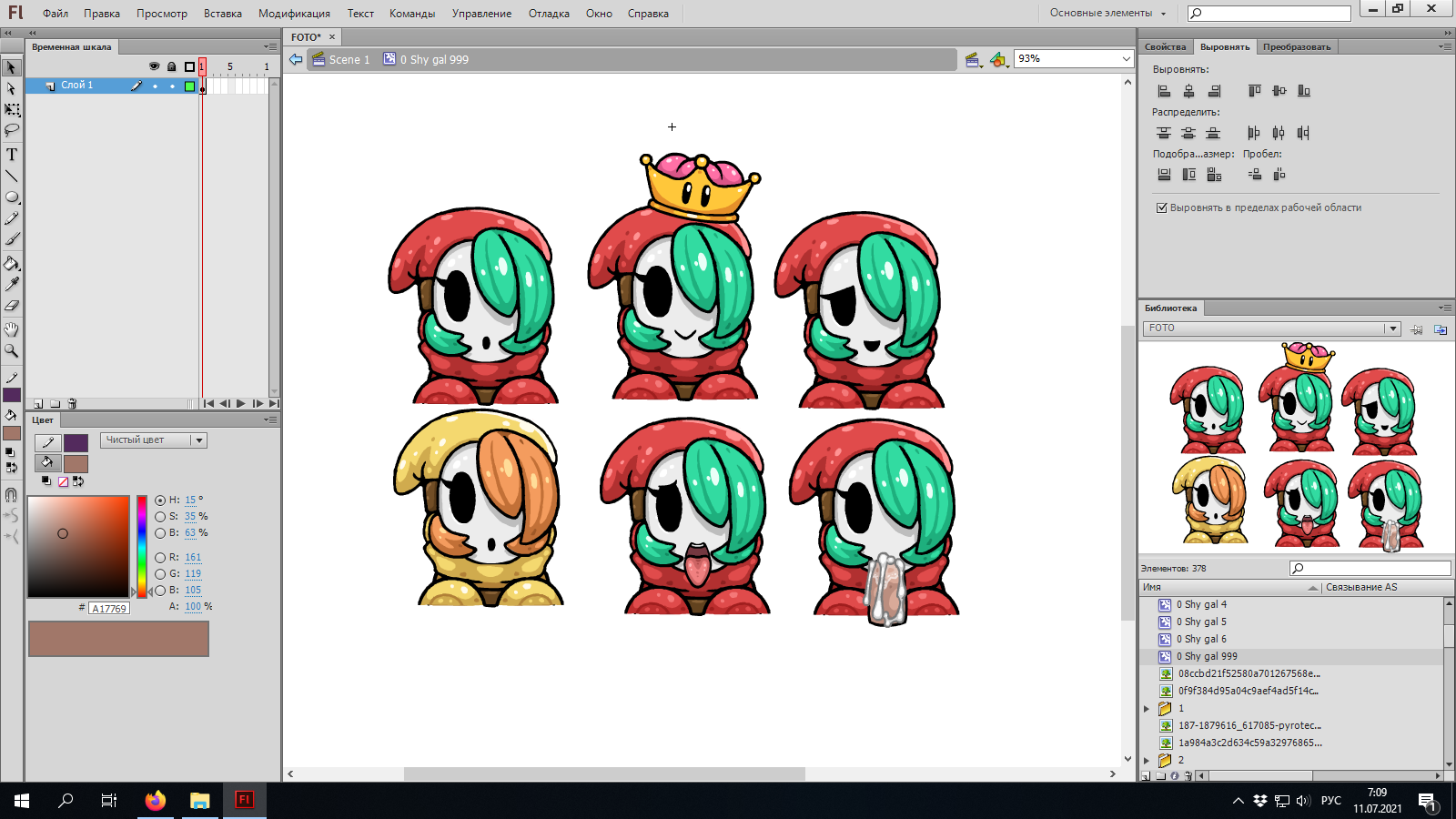The height and width of the screenshot is (819, 1456).
Task: Click space evenly vertically icon
Action: click(x=1255, y=175)
